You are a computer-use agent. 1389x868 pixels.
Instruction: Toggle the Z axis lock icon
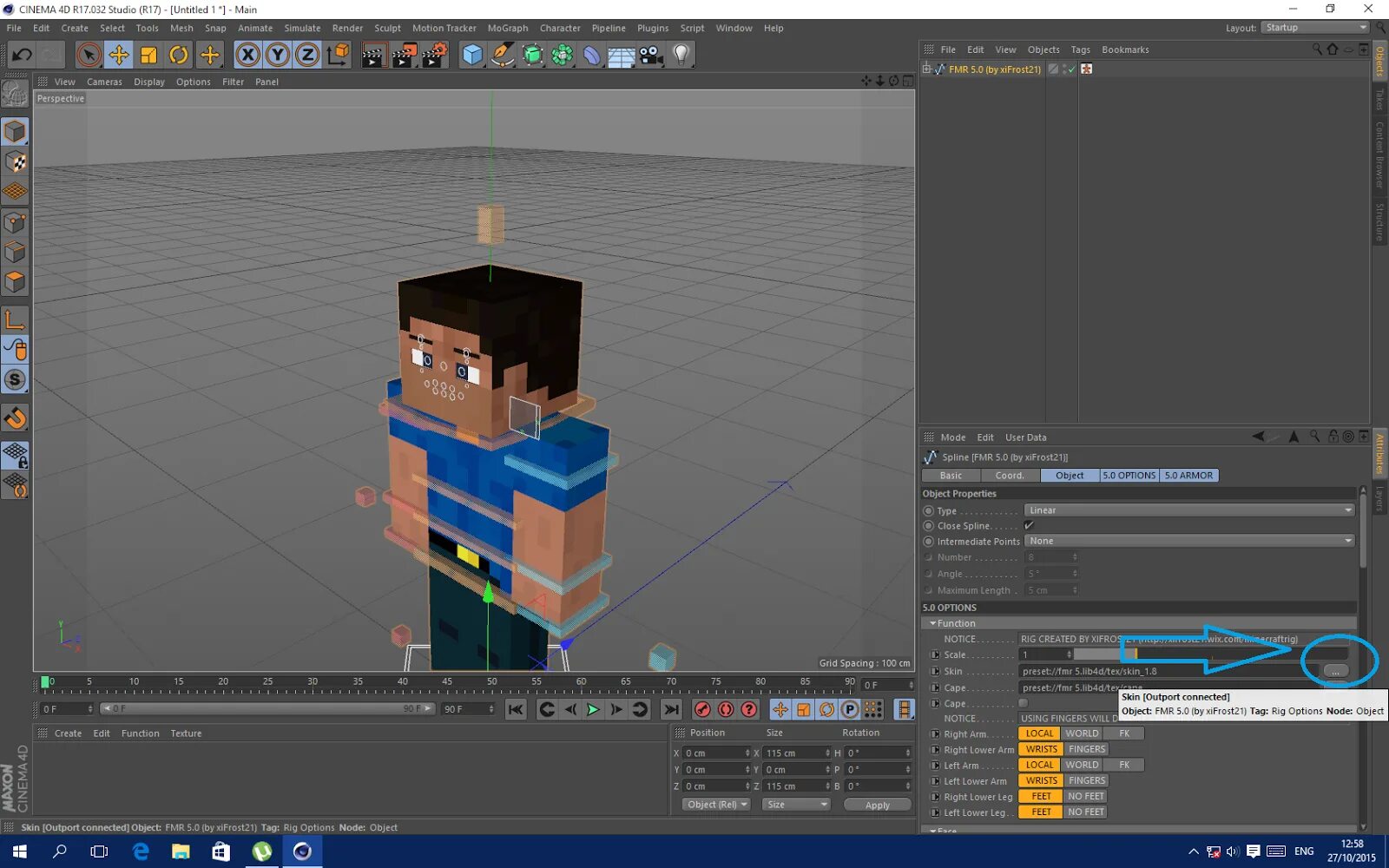coord(307,56)
